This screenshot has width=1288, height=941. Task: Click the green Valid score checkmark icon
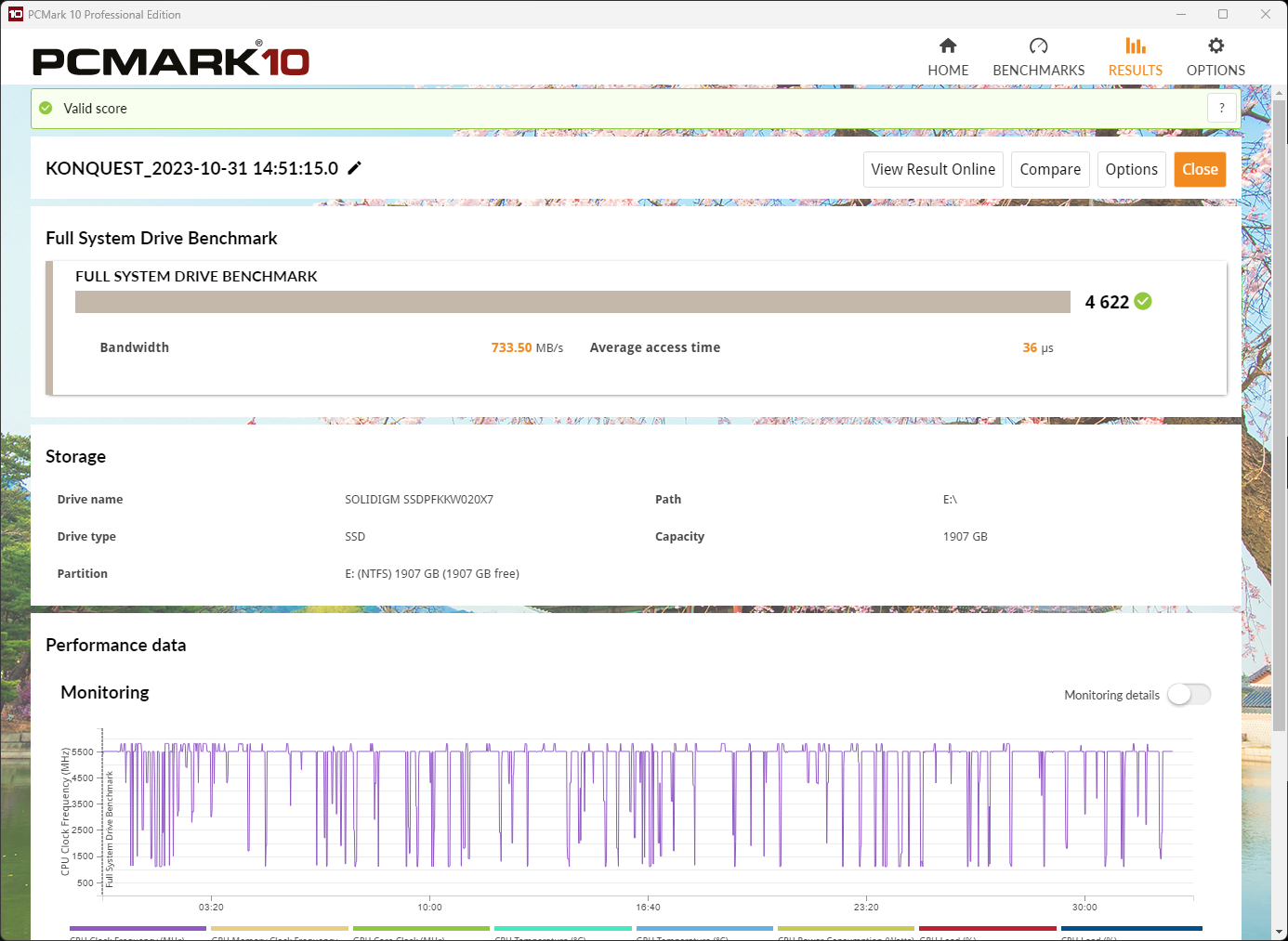coord(46,109)
